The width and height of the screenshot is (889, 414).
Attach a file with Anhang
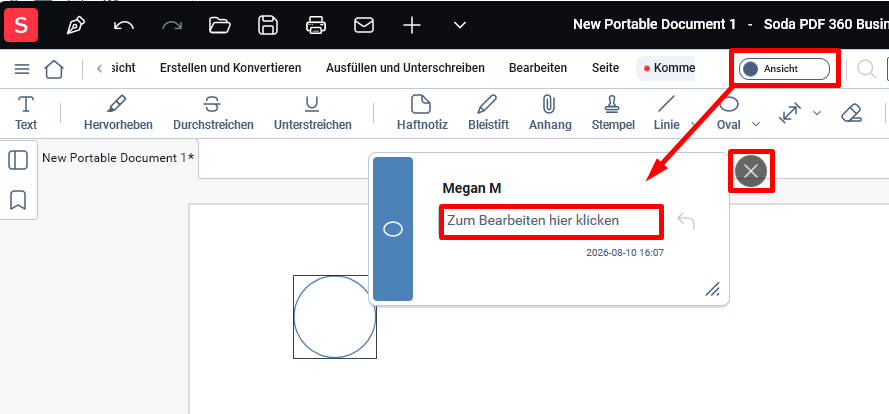[550, 113]
